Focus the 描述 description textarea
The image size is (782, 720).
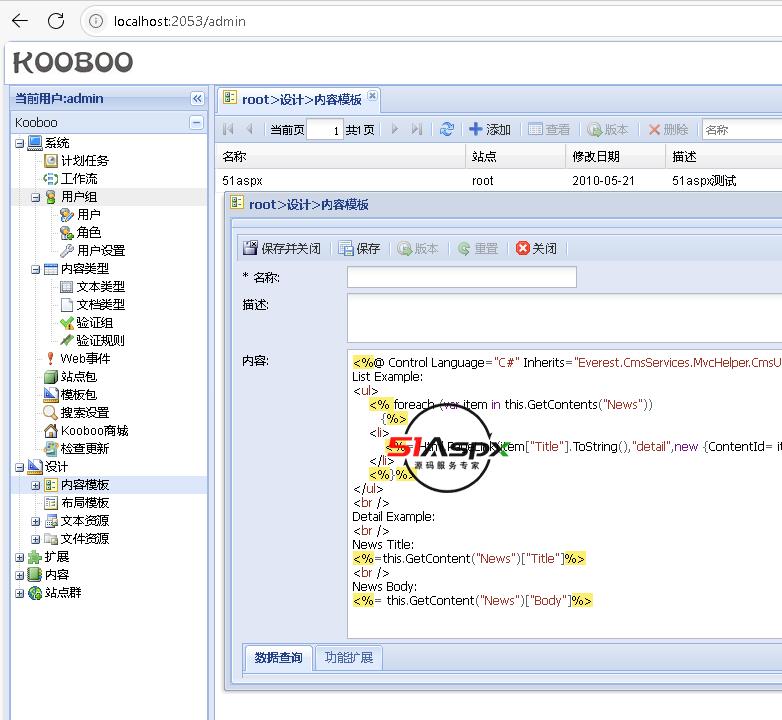pyautogui.click(x=565, y=318)
